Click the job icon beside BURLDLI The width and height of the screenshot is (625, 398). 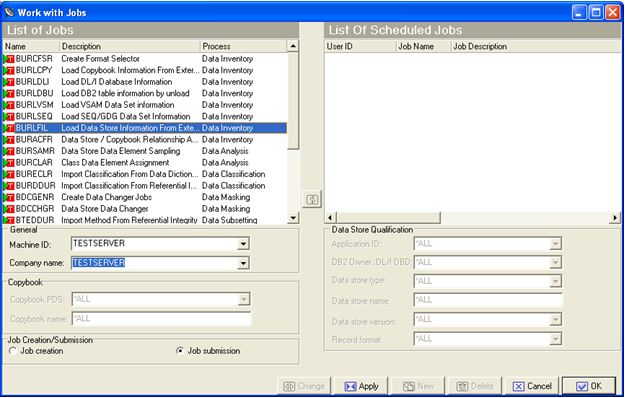9,82
